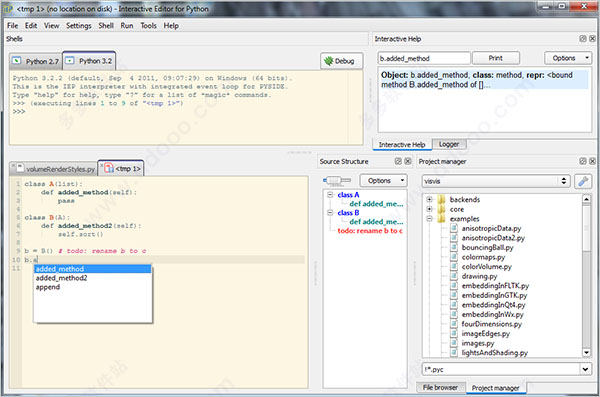Close the Interactive Help panel
Viewport: 600px width, 397px height.
(x=592, y=39)
